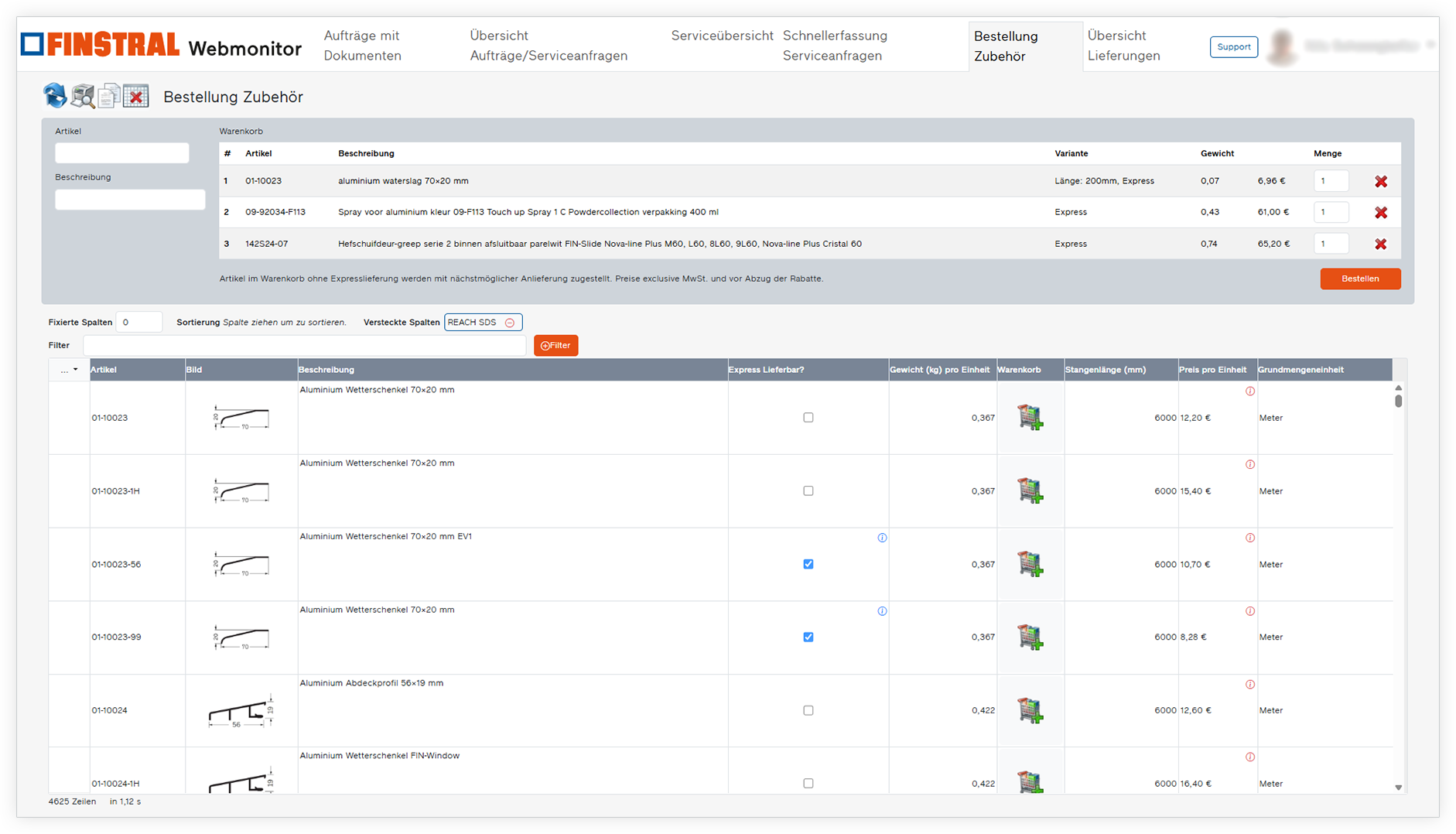Focus the Beschreibung search input field
The height and width of the screenshot is (834, 1456).
coord(130,200)
